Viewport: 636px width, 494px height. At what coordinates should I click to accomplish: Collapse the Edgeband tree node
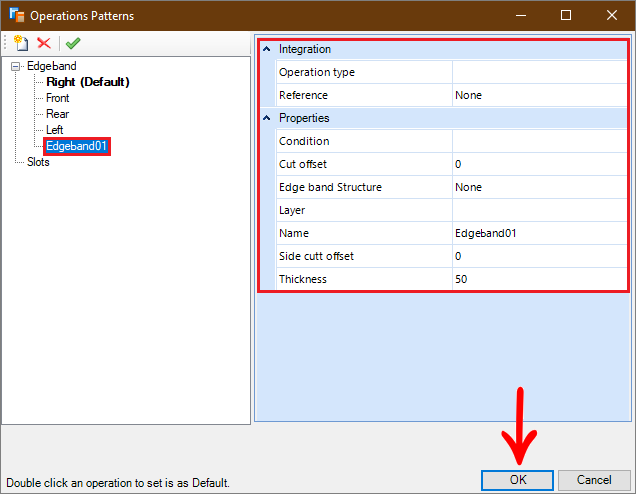tap(15, 66)
